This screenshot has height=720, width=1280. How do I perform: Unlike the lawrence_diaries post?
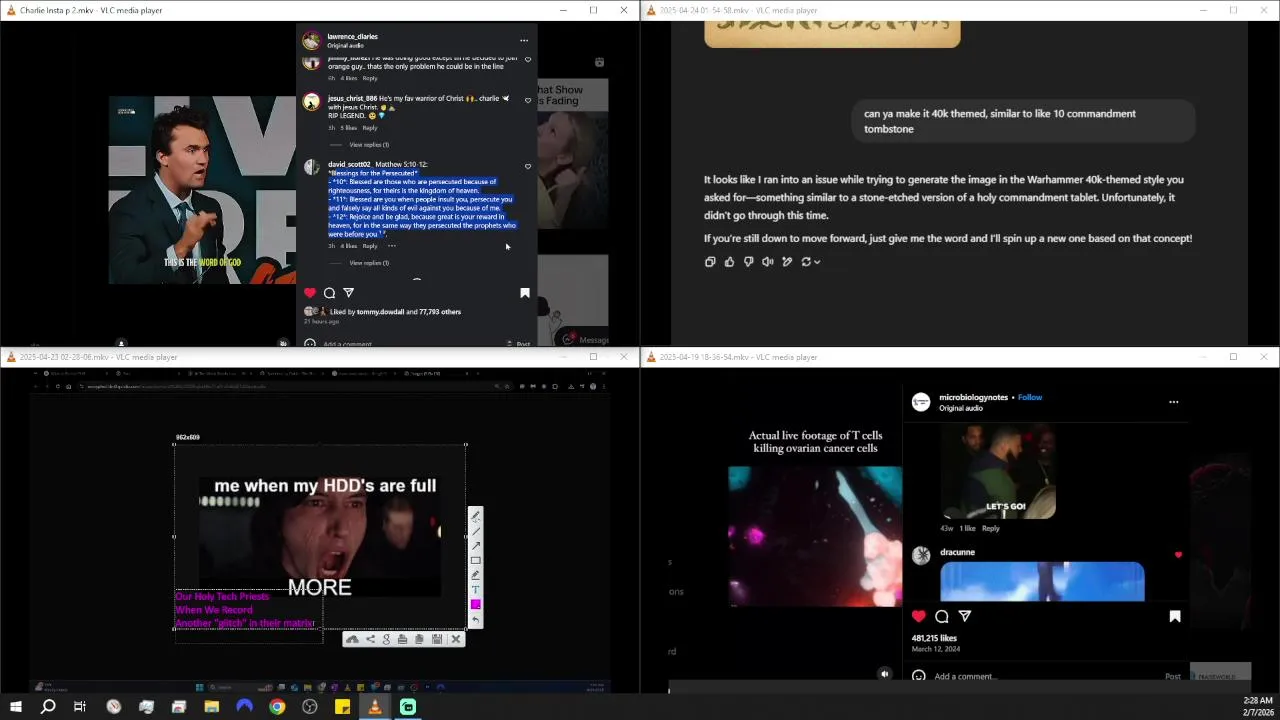pos(310,293)
